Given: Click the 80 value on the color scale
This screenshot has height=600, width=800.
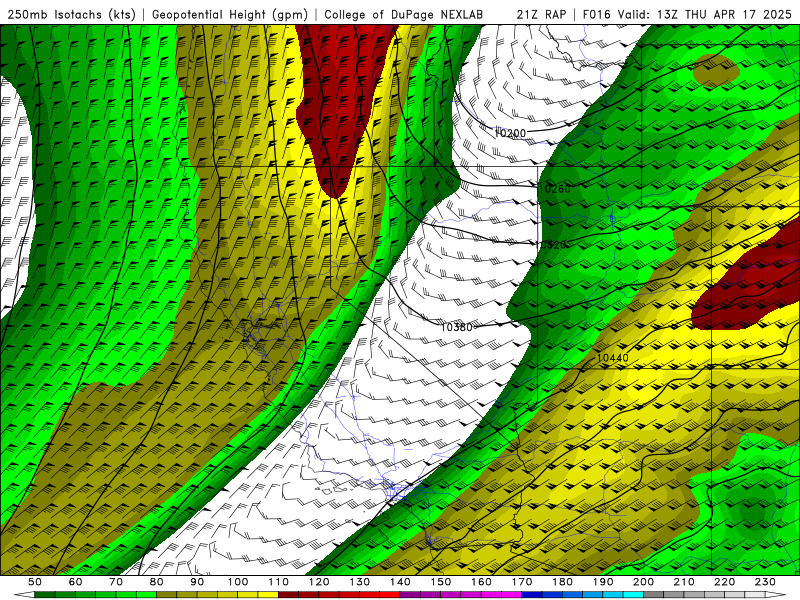Looking at the screenshot, I should pyautogui.click(x=157, y=582).
